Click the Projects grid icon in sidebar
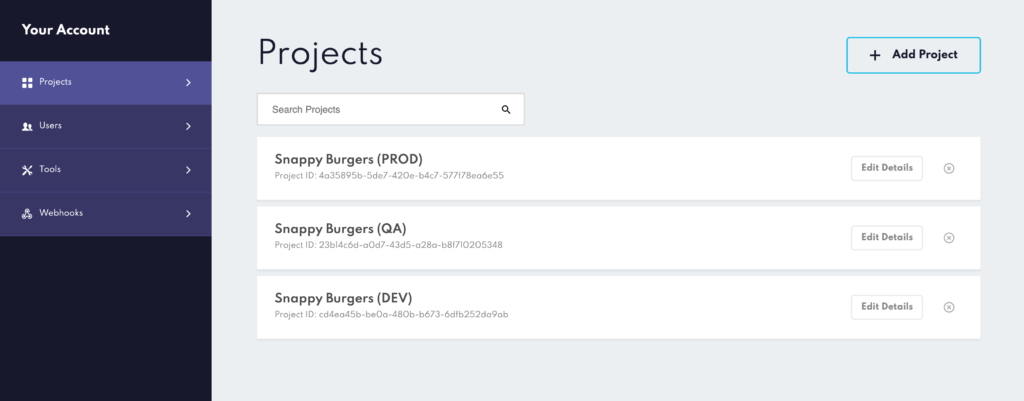Screen dimensions: 1024x401 pos(28,82)
